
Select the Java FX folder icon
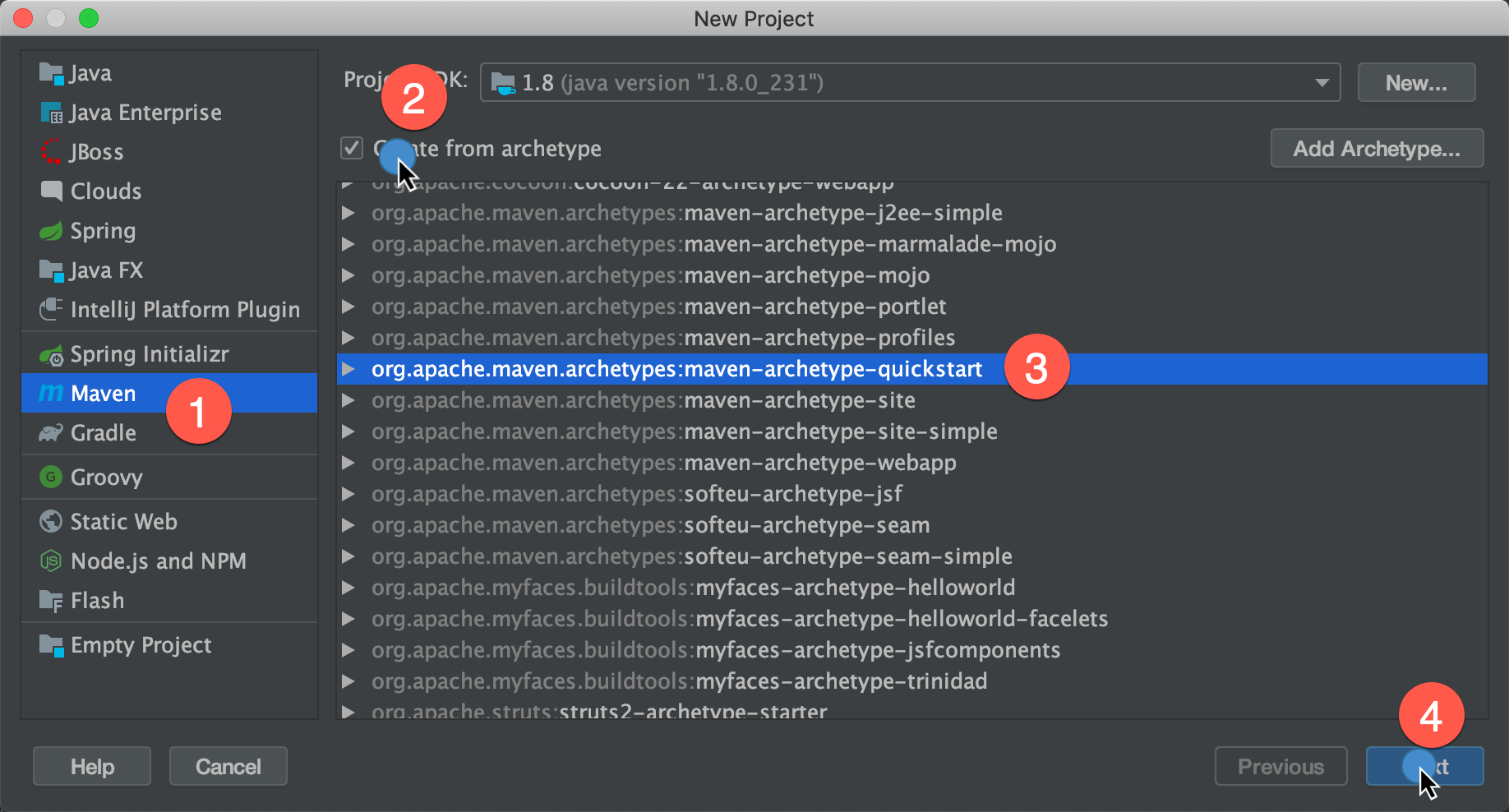pyautogui.click(x=51, y=270)
